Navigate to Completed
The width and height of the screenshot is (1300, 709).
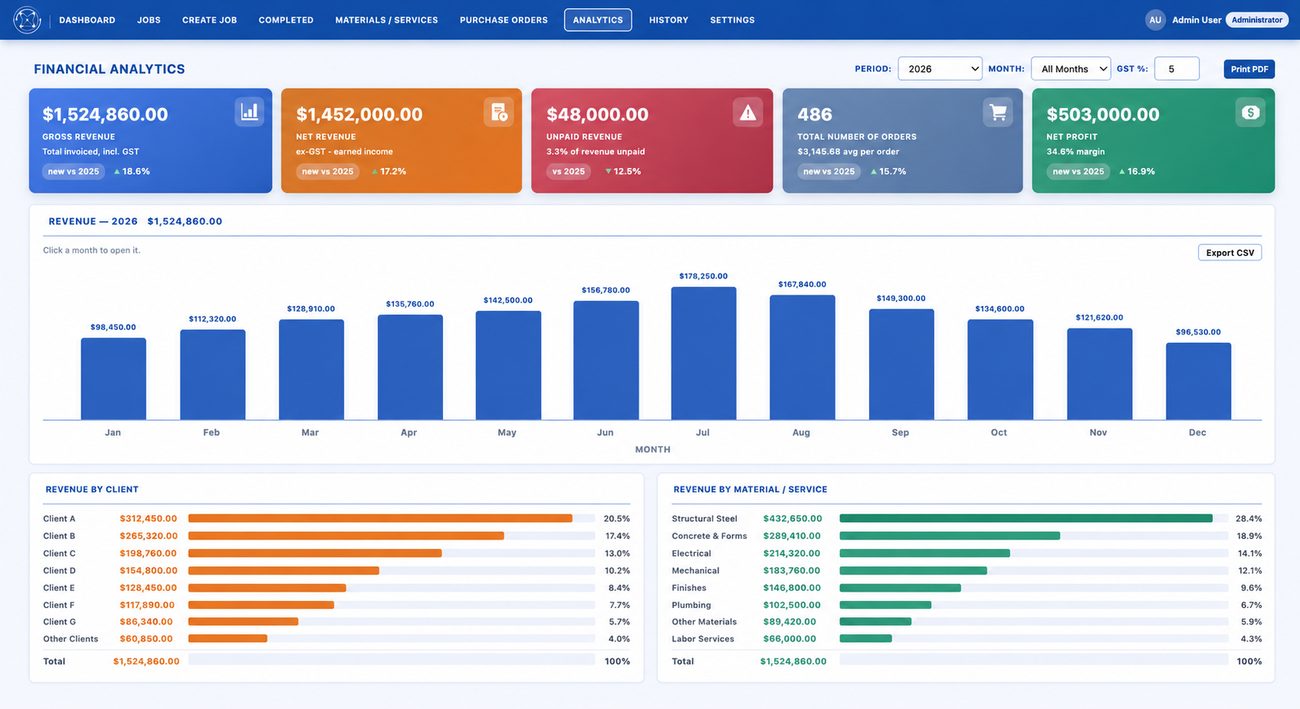click(x=286, y=20)
